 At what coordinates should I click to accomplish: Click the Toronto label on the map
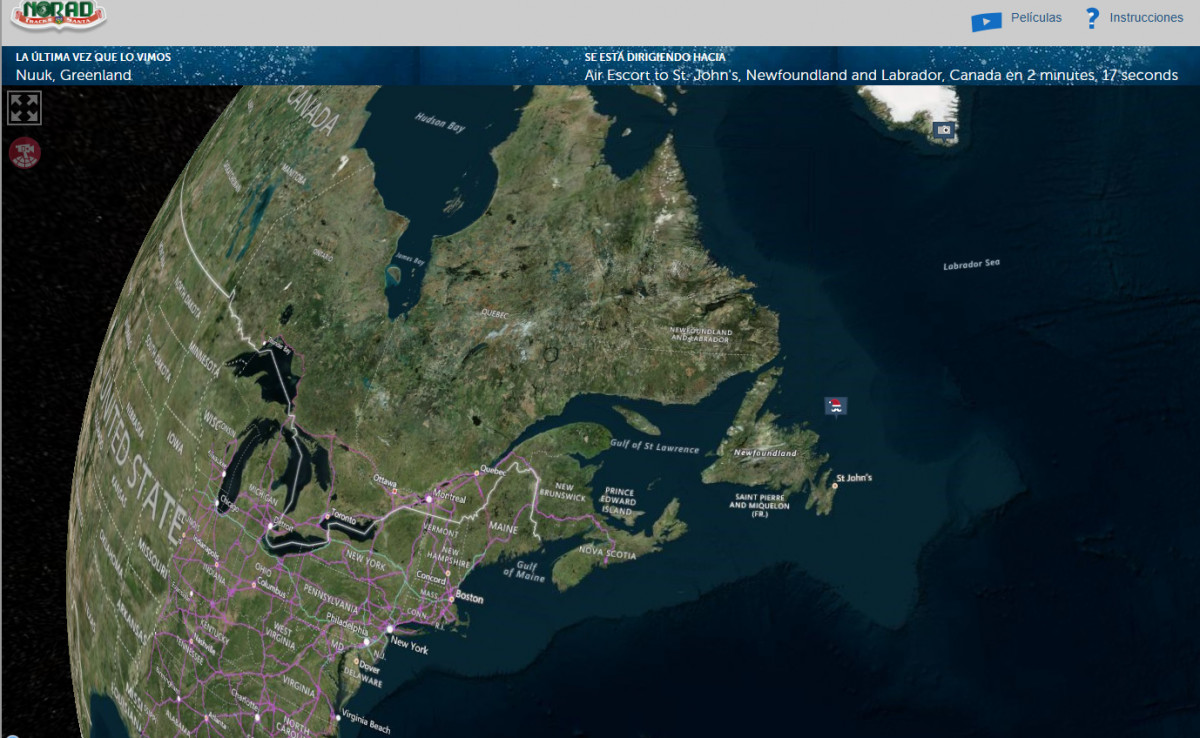(x=343, y=519)
